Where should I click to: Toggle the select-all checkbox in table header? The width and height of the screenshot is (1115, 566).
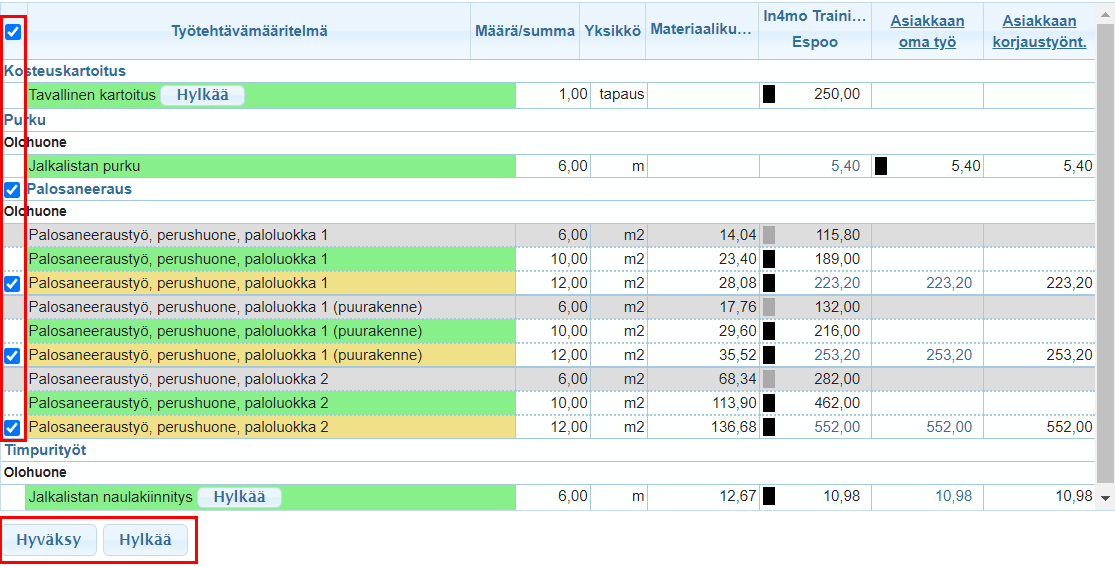click(13, 32)
